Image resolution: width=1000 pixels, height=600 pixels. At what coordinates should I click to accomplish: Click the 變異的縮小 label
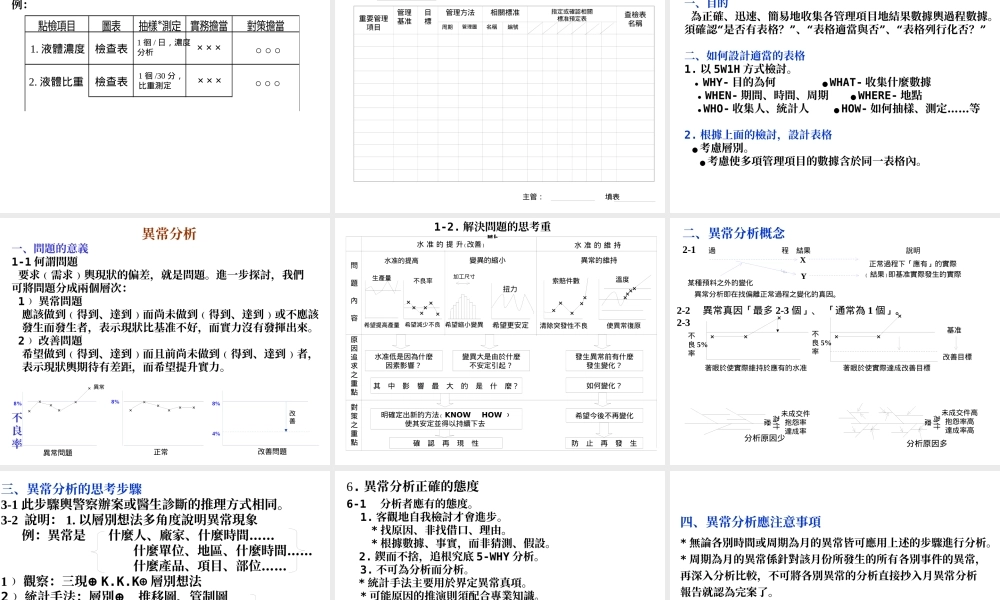tap(487, 260)
